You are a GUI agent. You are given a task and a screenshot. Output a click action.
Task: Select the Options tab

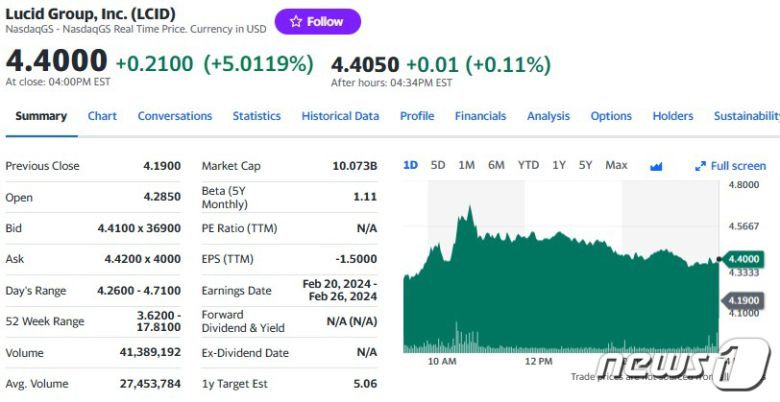coord(611,116)
